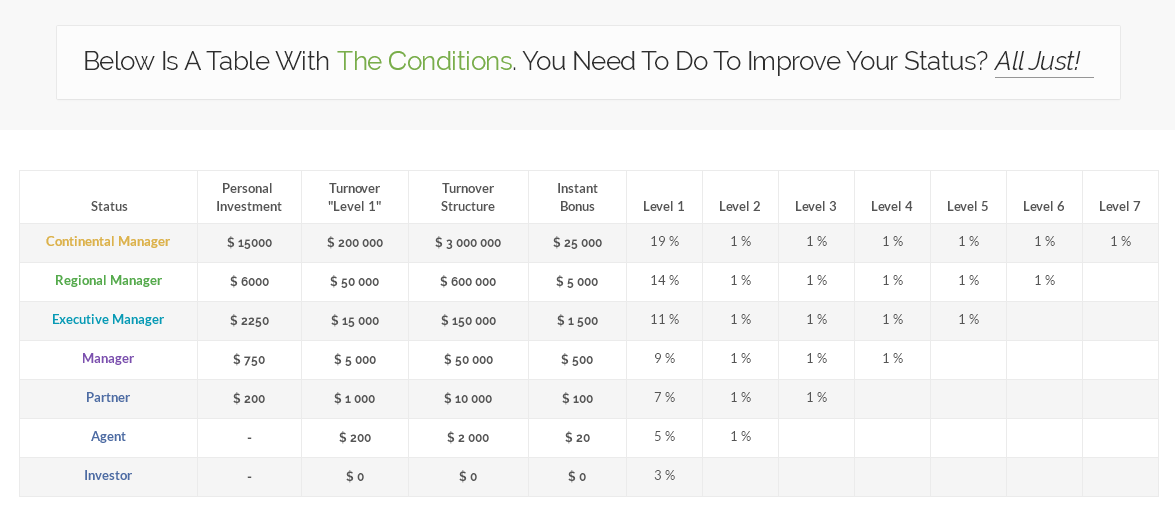
Task: Select the Instant Bonus column header
Action: click(577, 197)
